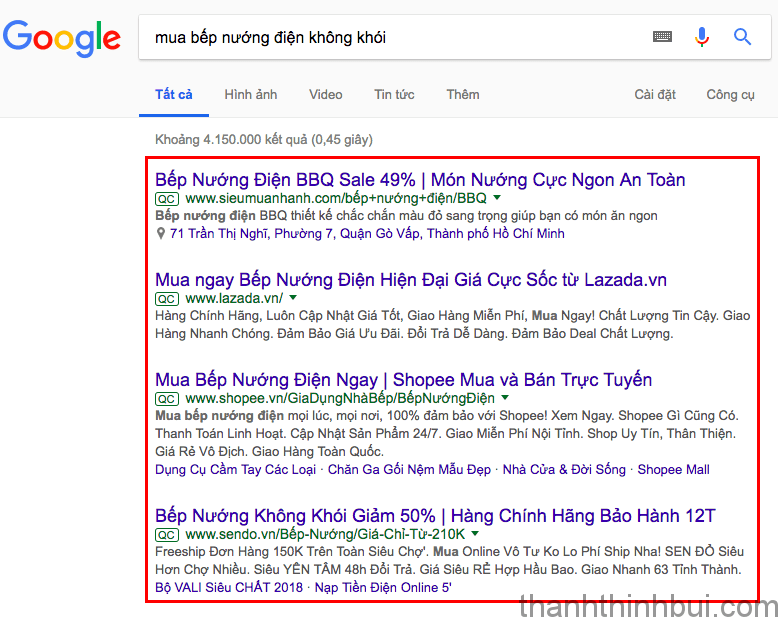Viewport: 778px width, 617px height.
Task: Open Shopee Mall sitelink
Action: 673,470
